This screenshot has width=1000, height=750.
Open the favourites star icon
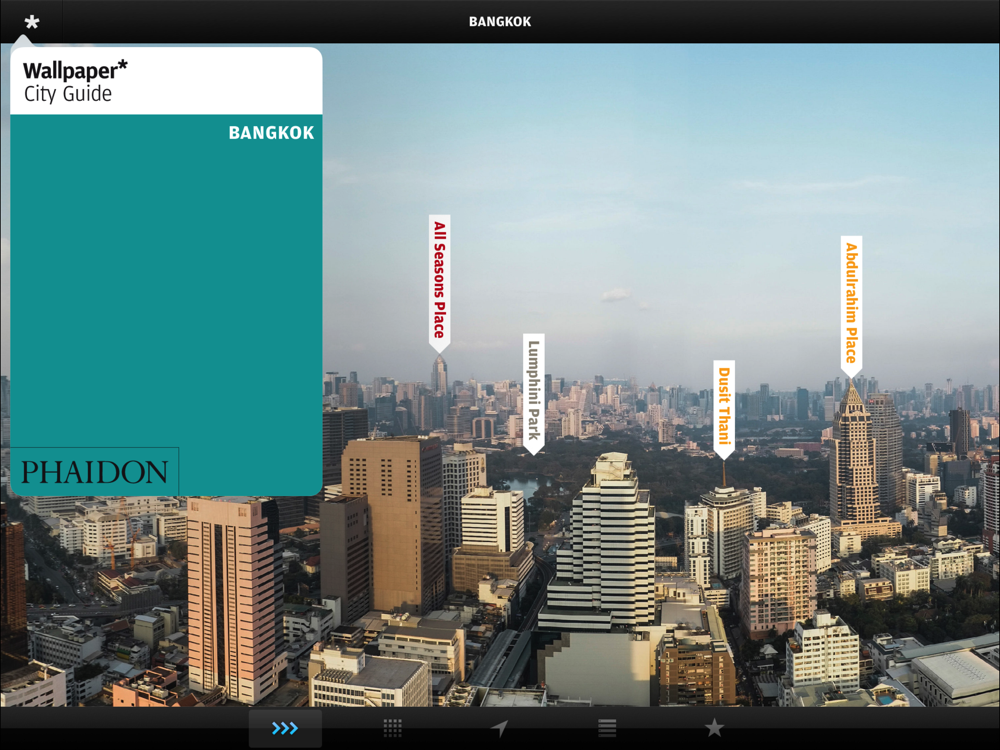(x=714, y=727)
